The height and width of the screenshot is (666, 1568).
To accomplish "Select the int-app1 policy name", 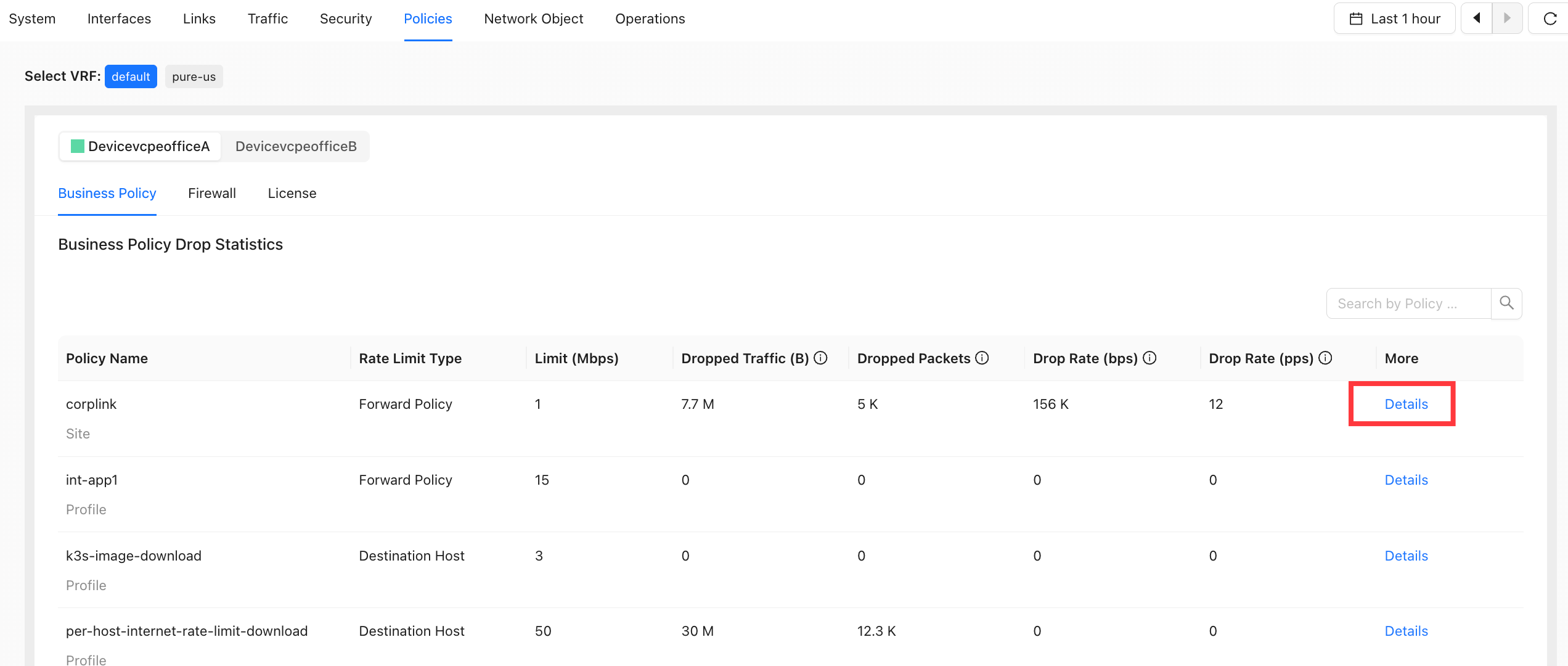I will point(92,480).
